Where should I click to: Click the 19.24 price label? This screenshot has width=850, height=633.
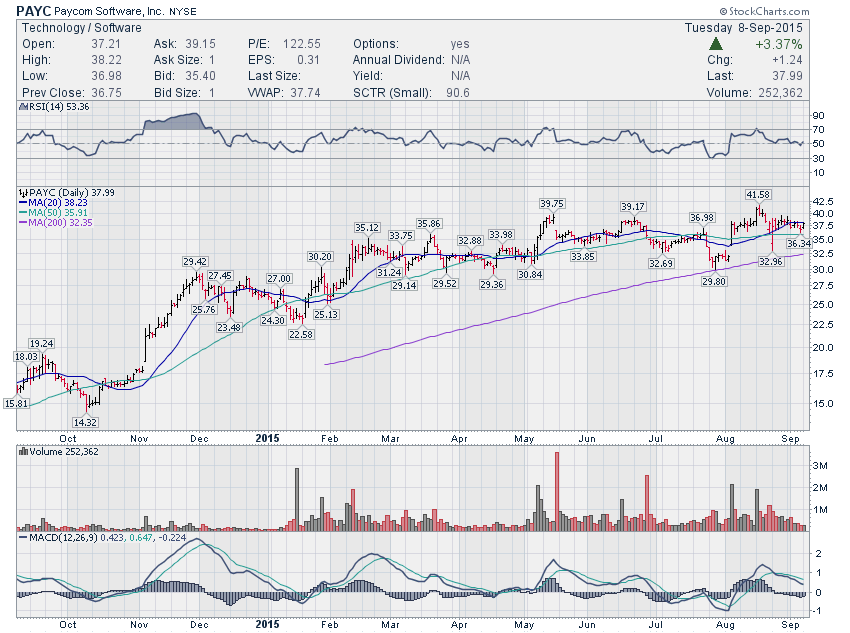tap(41, 344)
